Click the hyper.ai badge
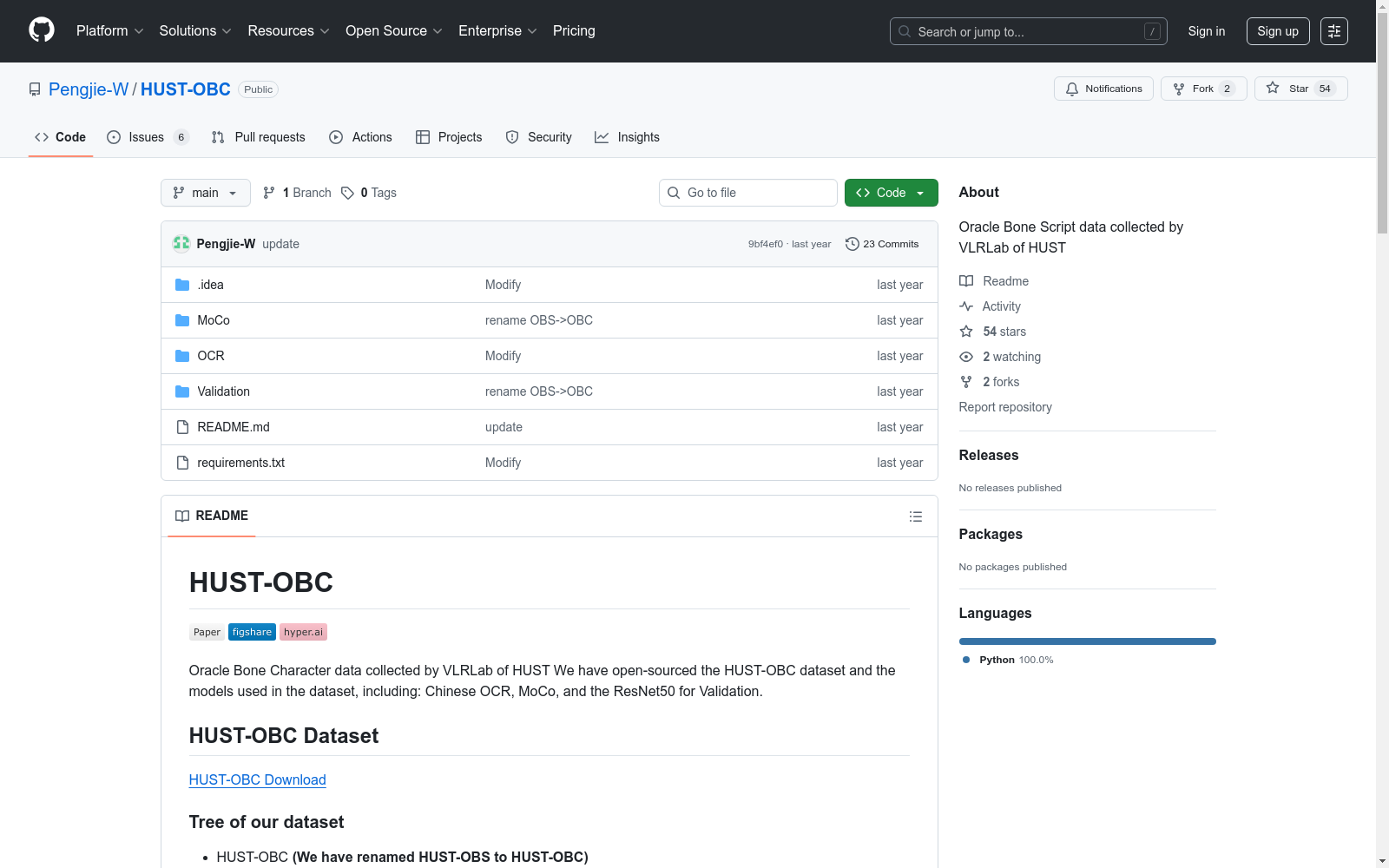 303,632
